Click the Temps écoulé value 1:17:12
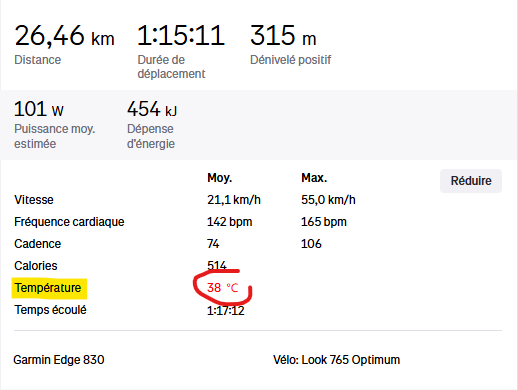 coord(226,310)
